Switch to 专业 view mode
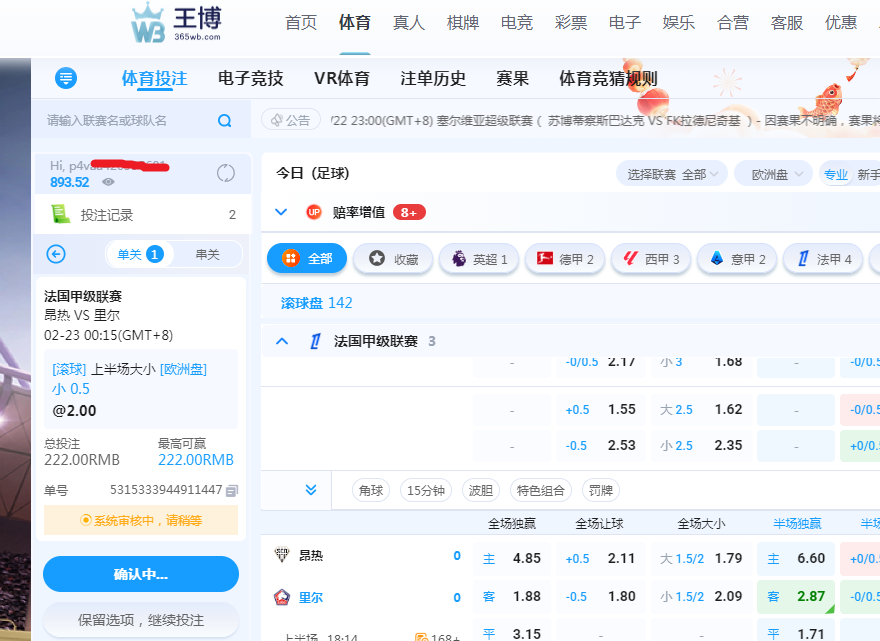880x641 pixels. pyautogui.click(x=835, y=174)
